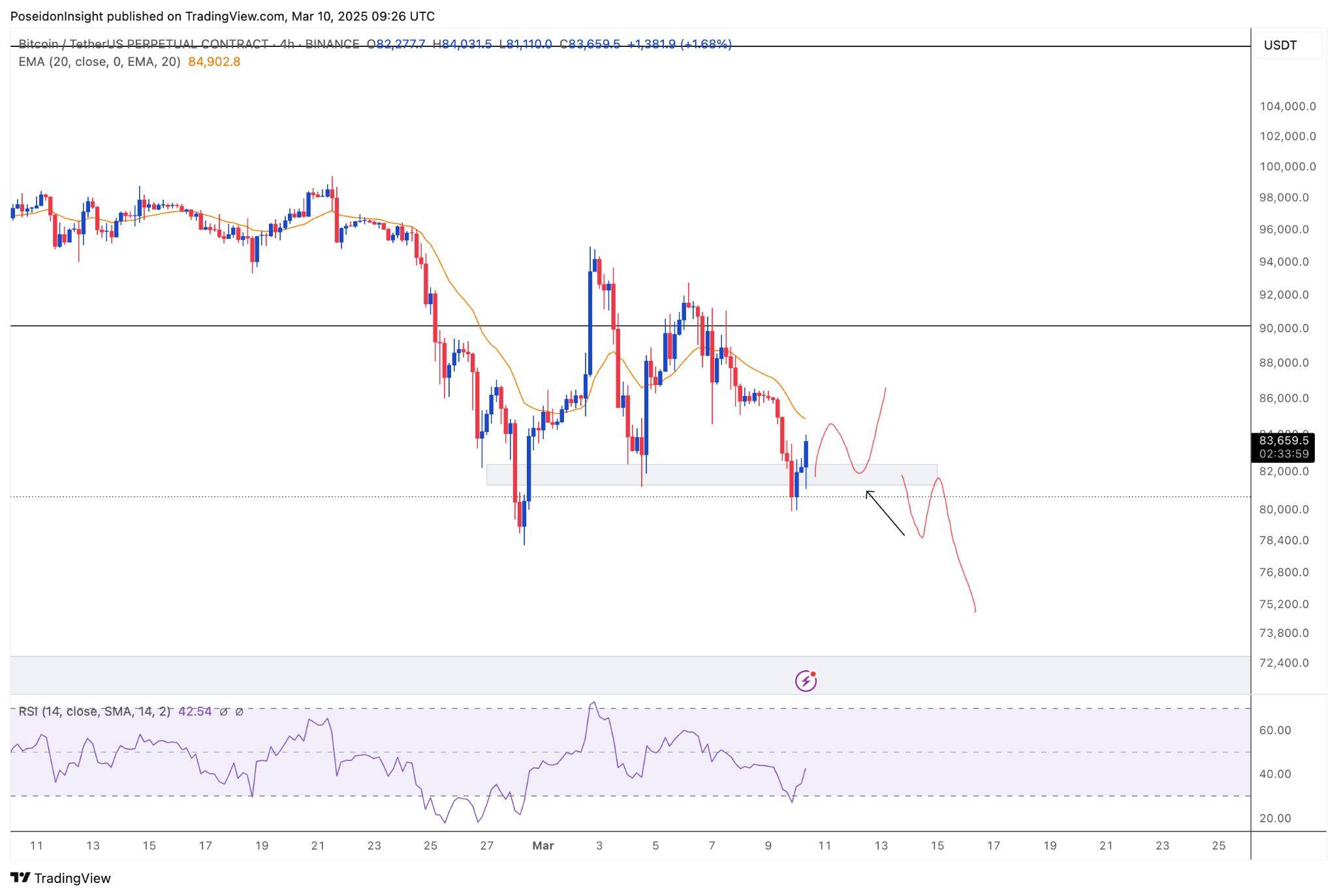Click the 9 label on the date axis

point(768,846)
